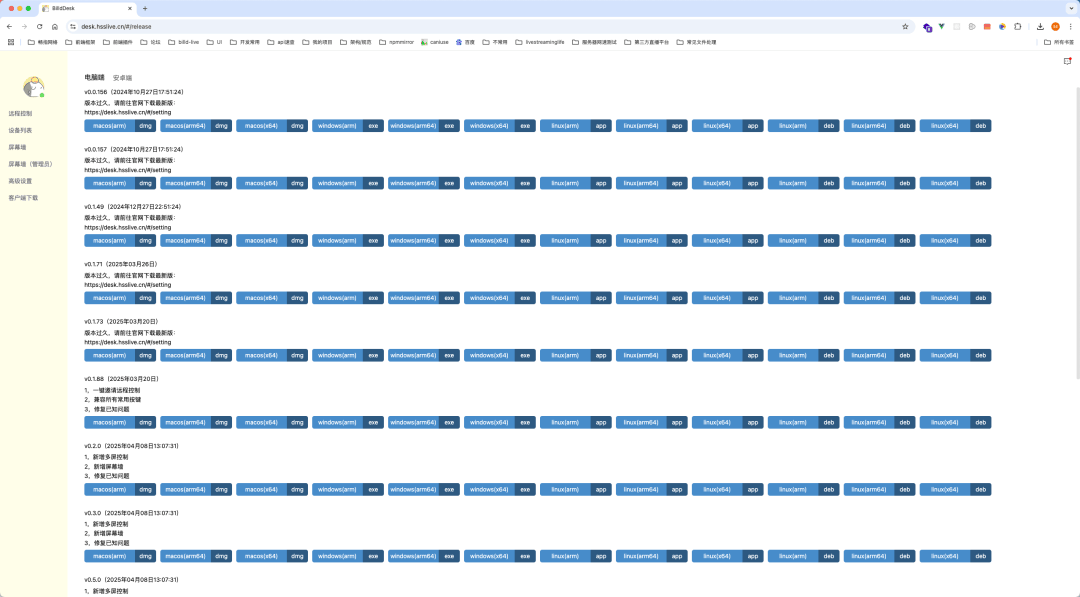Click the Vue devtools extension icon
The image size is (1080, 597).
pos(942,27)
